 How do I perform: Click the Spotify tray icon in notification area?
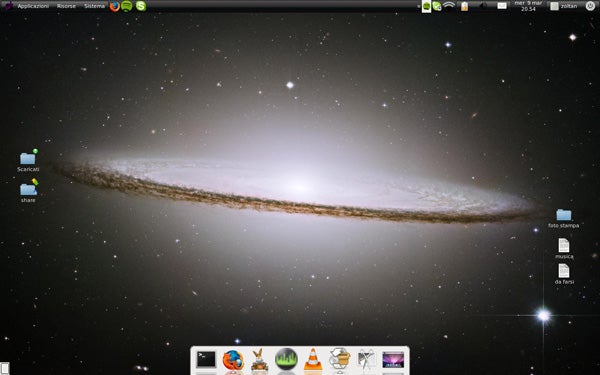tap(426, 6)
